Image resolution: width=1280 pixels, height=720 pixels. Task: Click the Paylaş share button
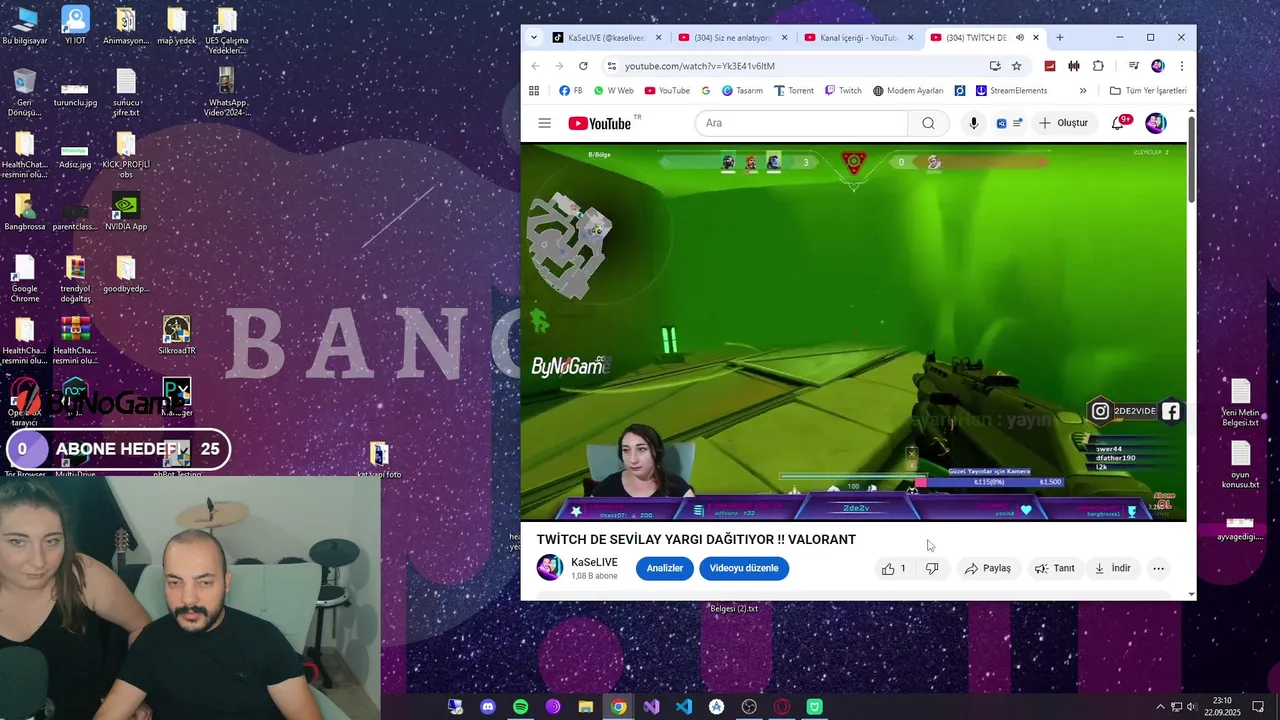point(988,568)
